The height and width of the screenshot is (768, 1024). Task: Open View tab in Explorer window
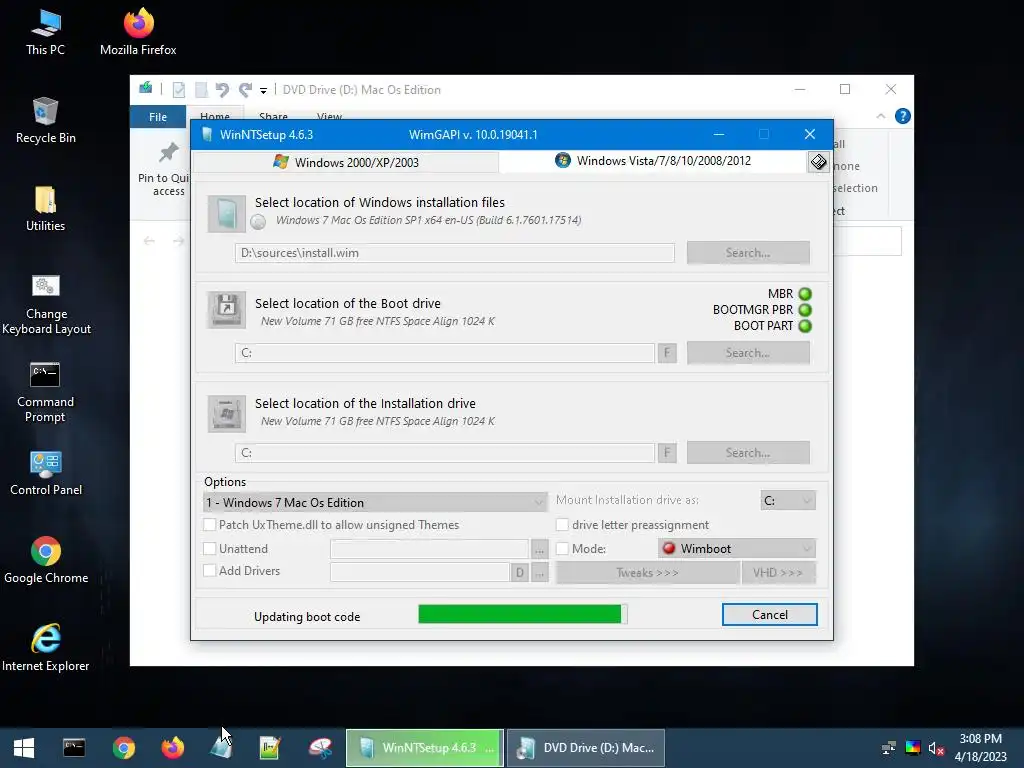[x=329, y=116]
